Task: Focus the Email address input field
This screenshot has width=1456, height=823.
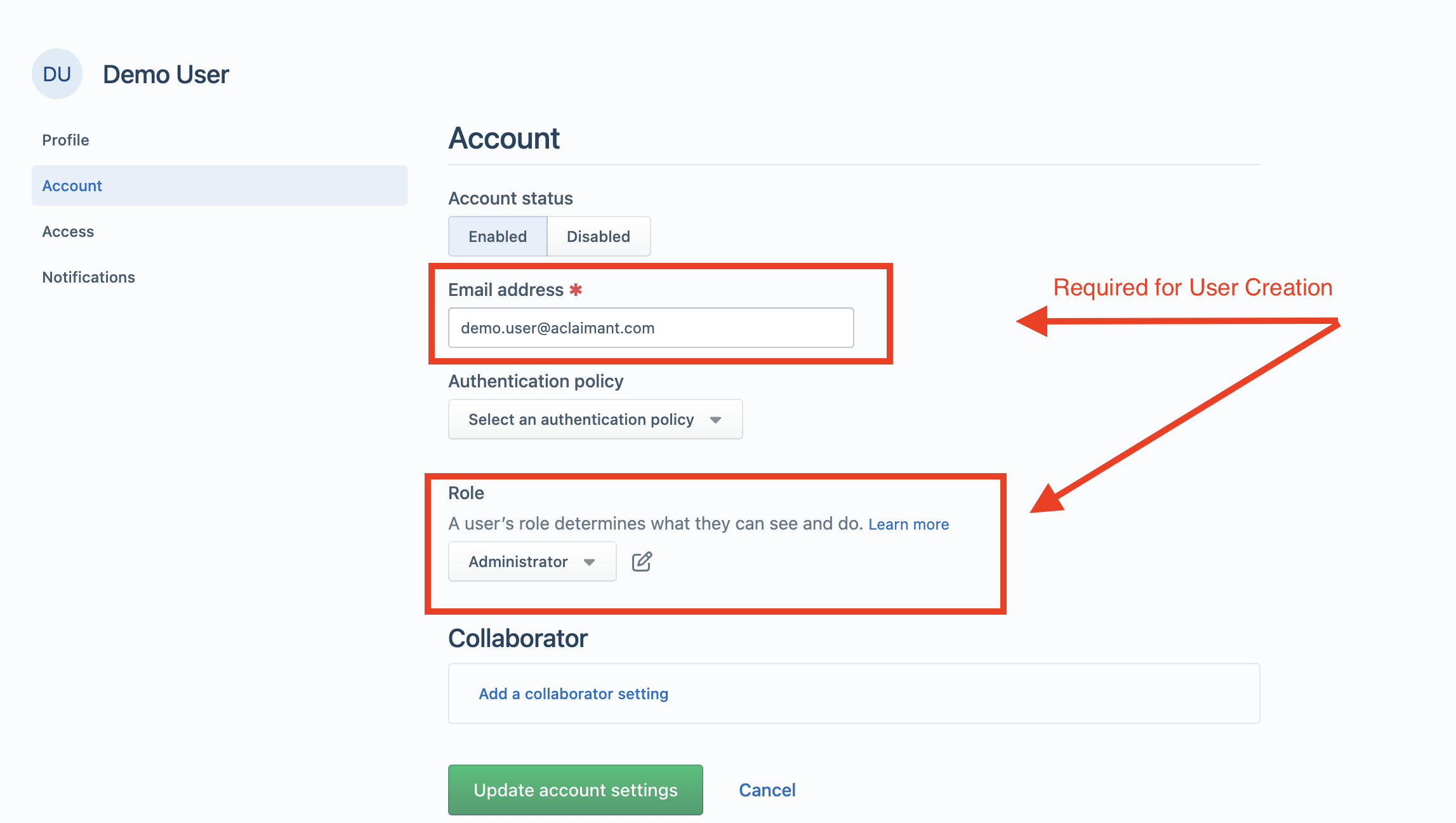Action: click(x=651, y=328)
